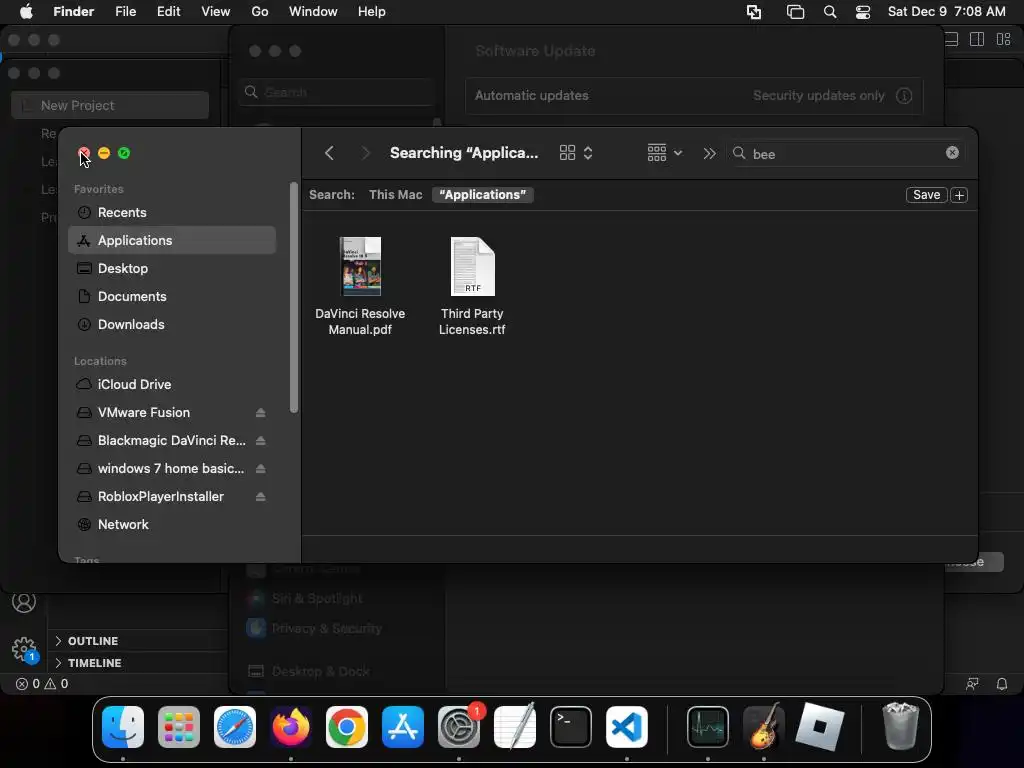Open Network in Finder sidebar
The image size is (1024, 768).
point(172,524)
